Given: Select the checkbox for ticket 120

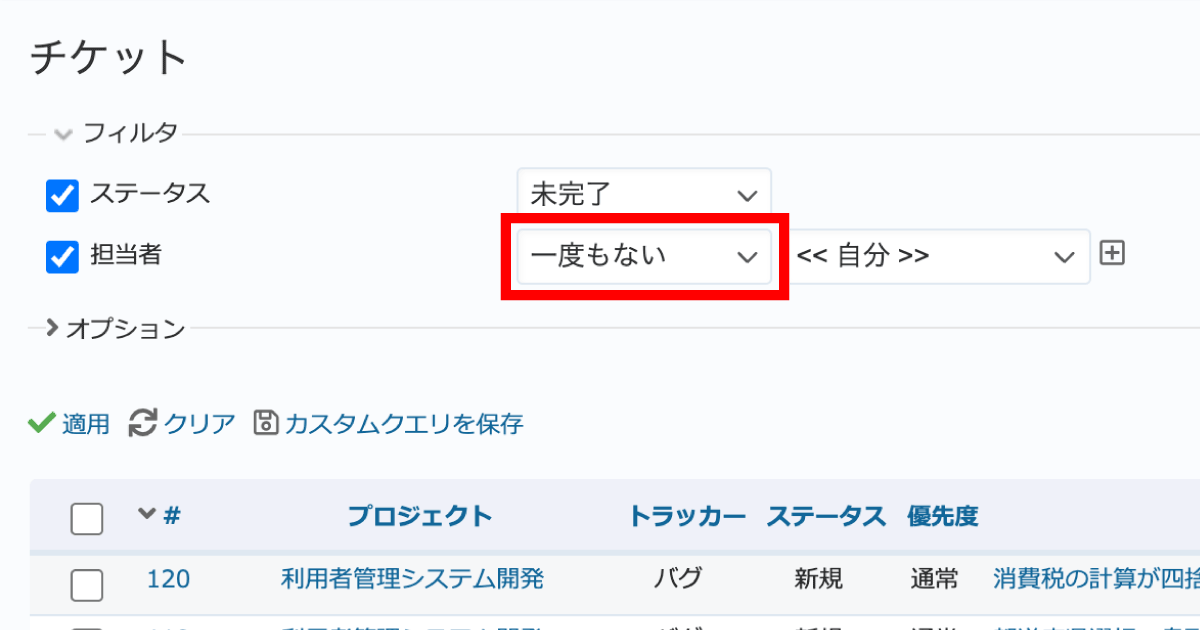Looking at the screenshot, I should click(x=87, y=584).
